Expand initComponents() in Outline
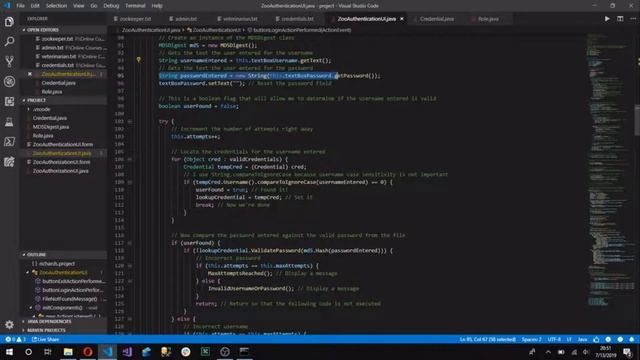Viewport: 640px width, 360px height. point(31,308)
